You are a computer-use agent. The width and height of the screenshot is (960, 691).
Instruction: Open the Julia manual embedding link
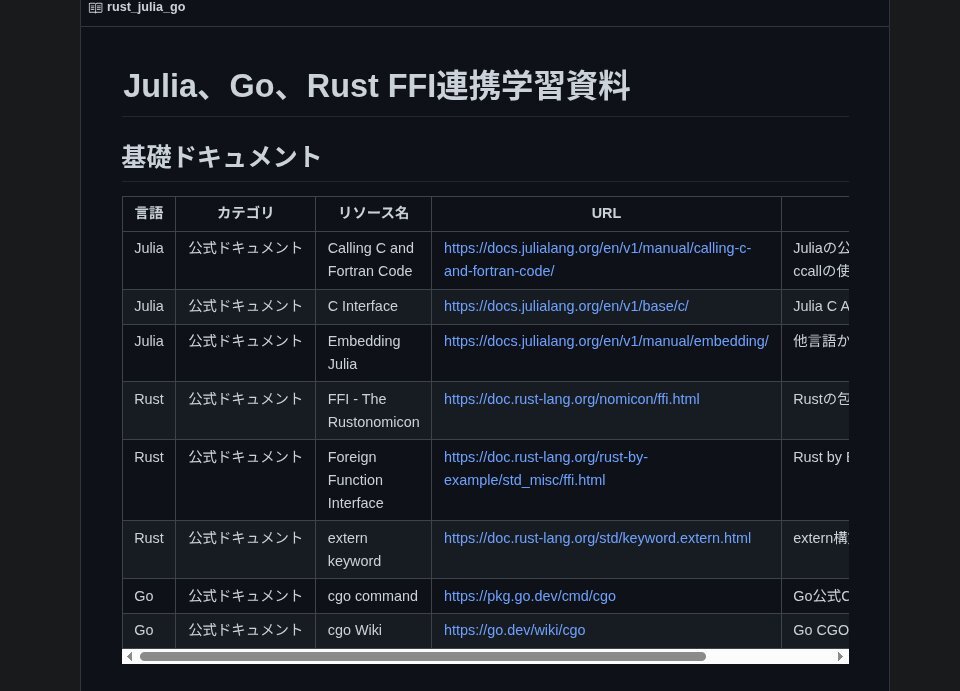coord(606,341)
